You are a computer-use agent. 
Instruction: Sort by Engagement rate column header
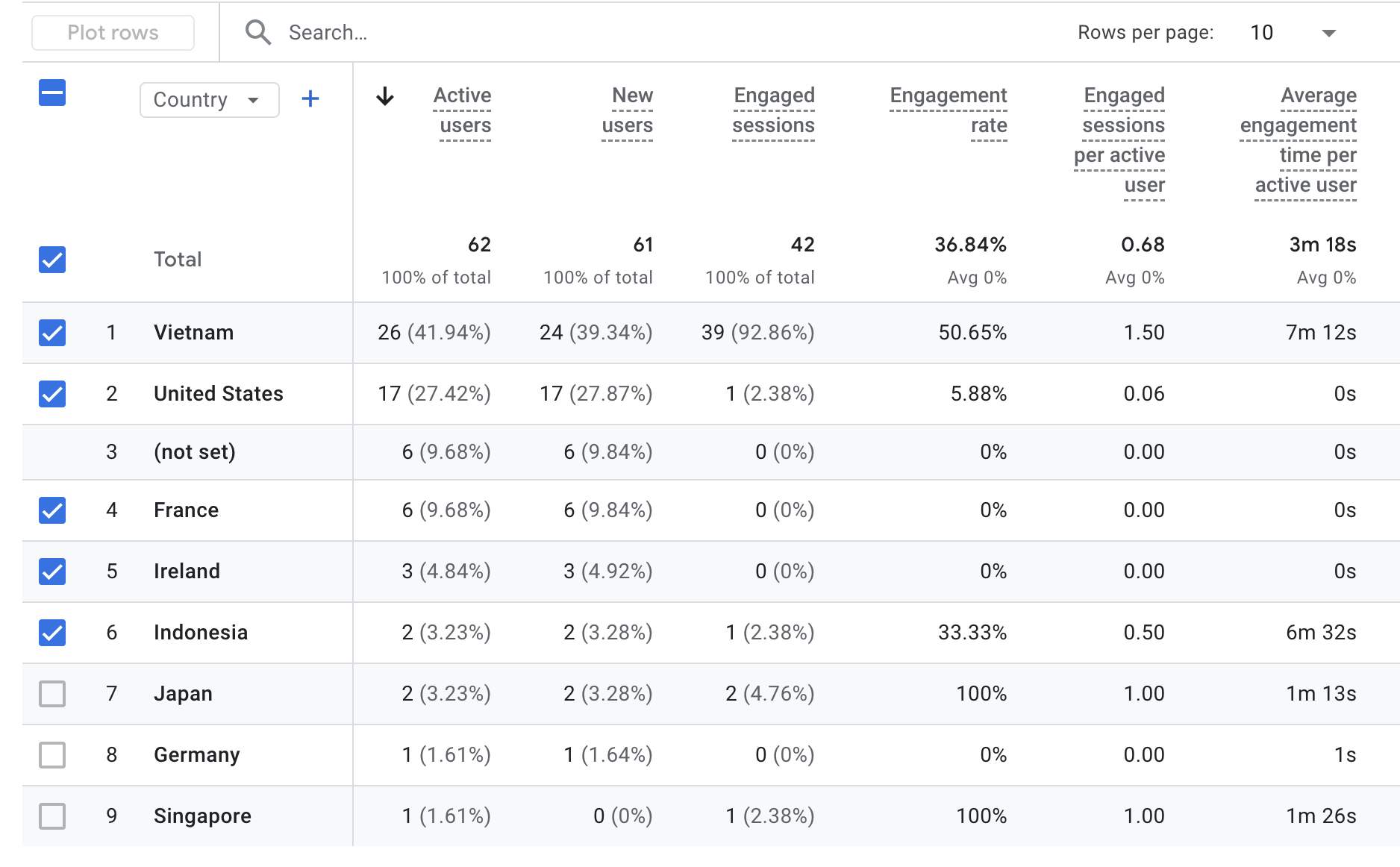click(949, 110)
